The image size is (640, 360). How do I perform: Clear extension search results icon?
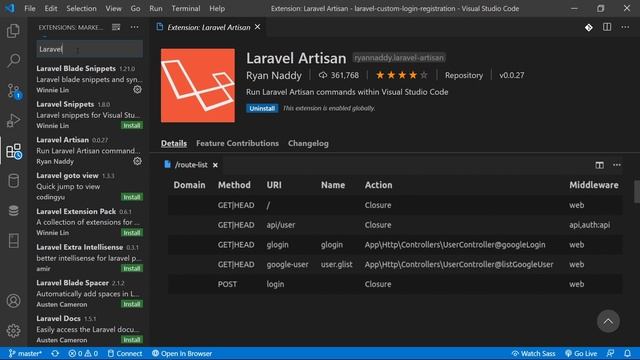pos(116,27)
